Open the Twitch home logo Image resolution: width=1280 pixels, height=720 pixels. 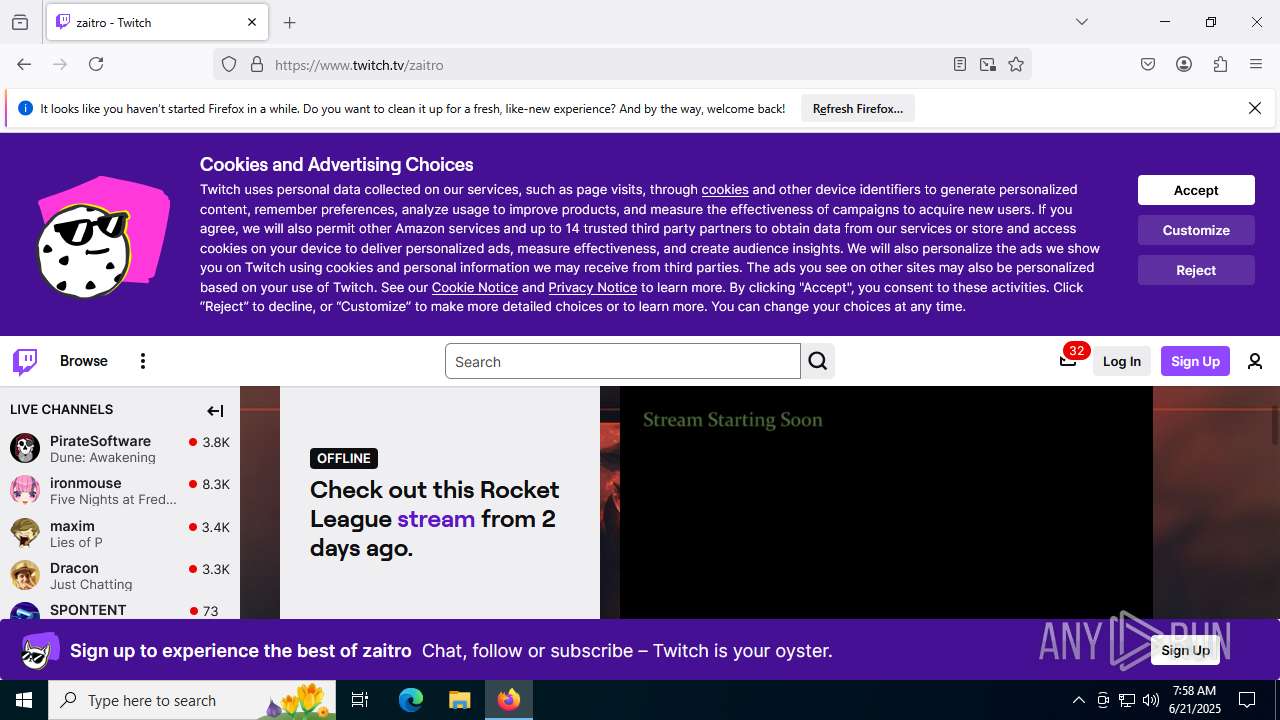point(25,361)
